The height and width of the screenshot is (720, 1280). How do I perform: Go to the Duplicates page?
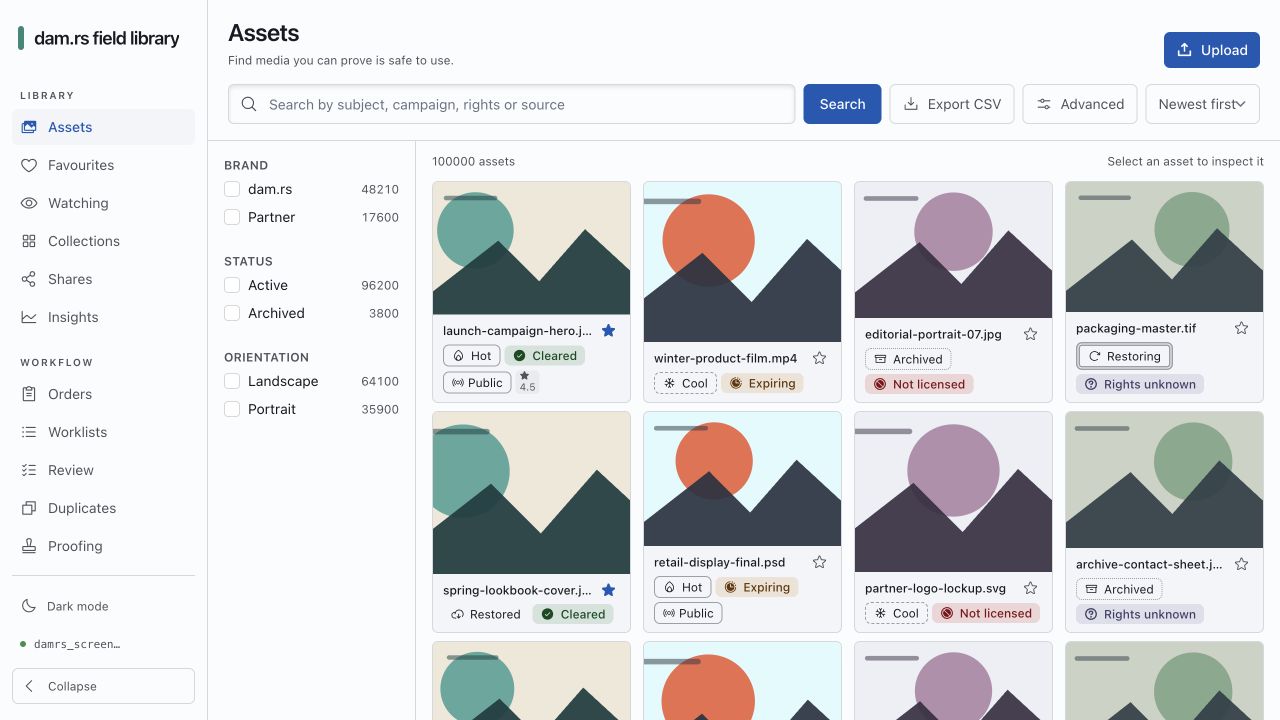tap(103, 508)
